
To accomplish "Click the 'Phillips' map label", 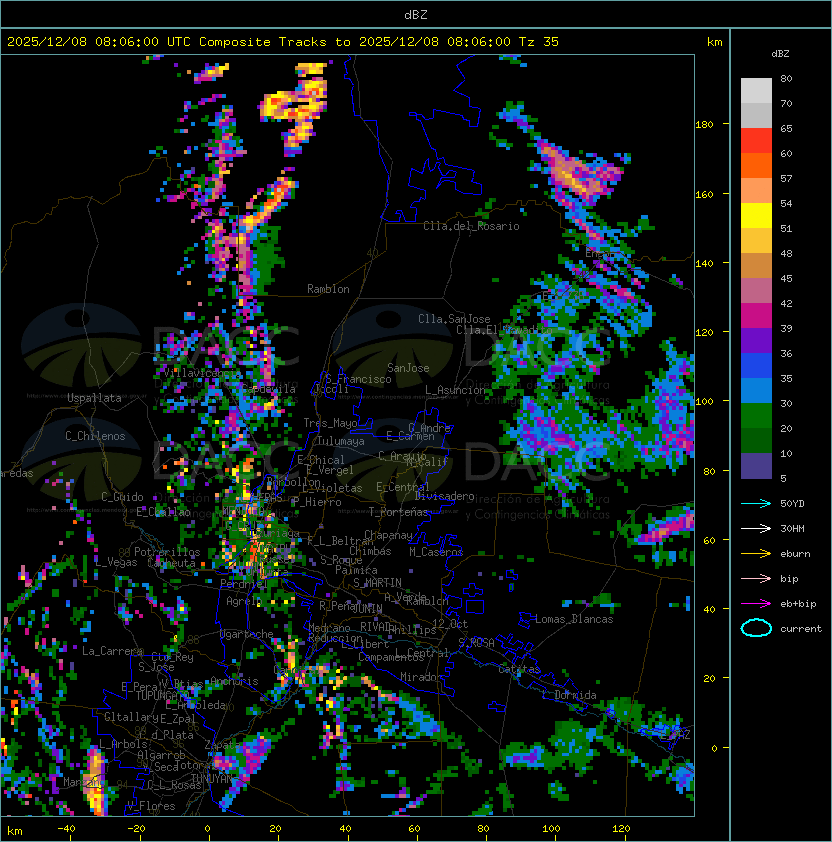I will [413, 630].
